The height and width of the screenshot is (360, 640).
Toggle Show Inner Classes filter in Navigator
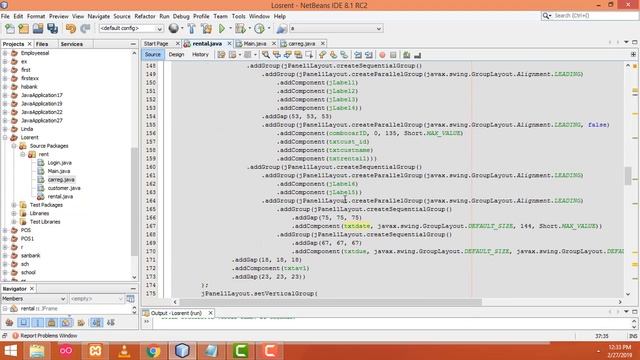(x=66, y=323)
